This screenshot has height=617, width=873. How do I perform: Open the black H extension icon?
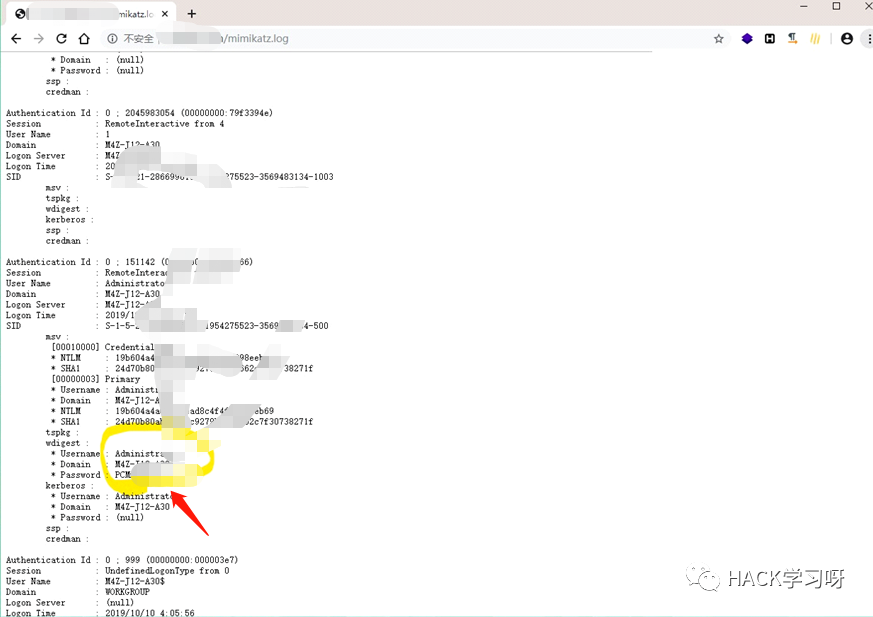pos(770,38)
